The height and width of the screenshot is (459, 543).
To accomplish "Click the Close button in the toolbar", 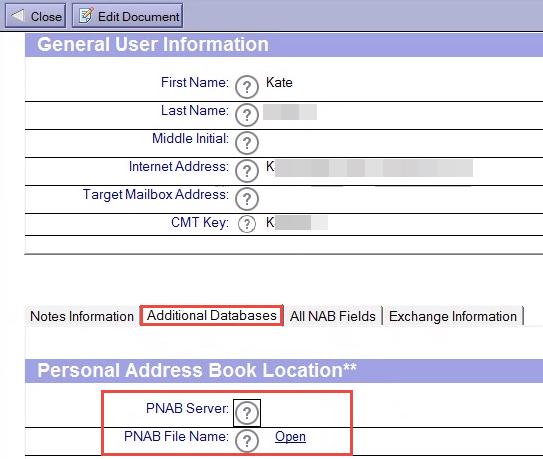I will (x=35, y=16).
